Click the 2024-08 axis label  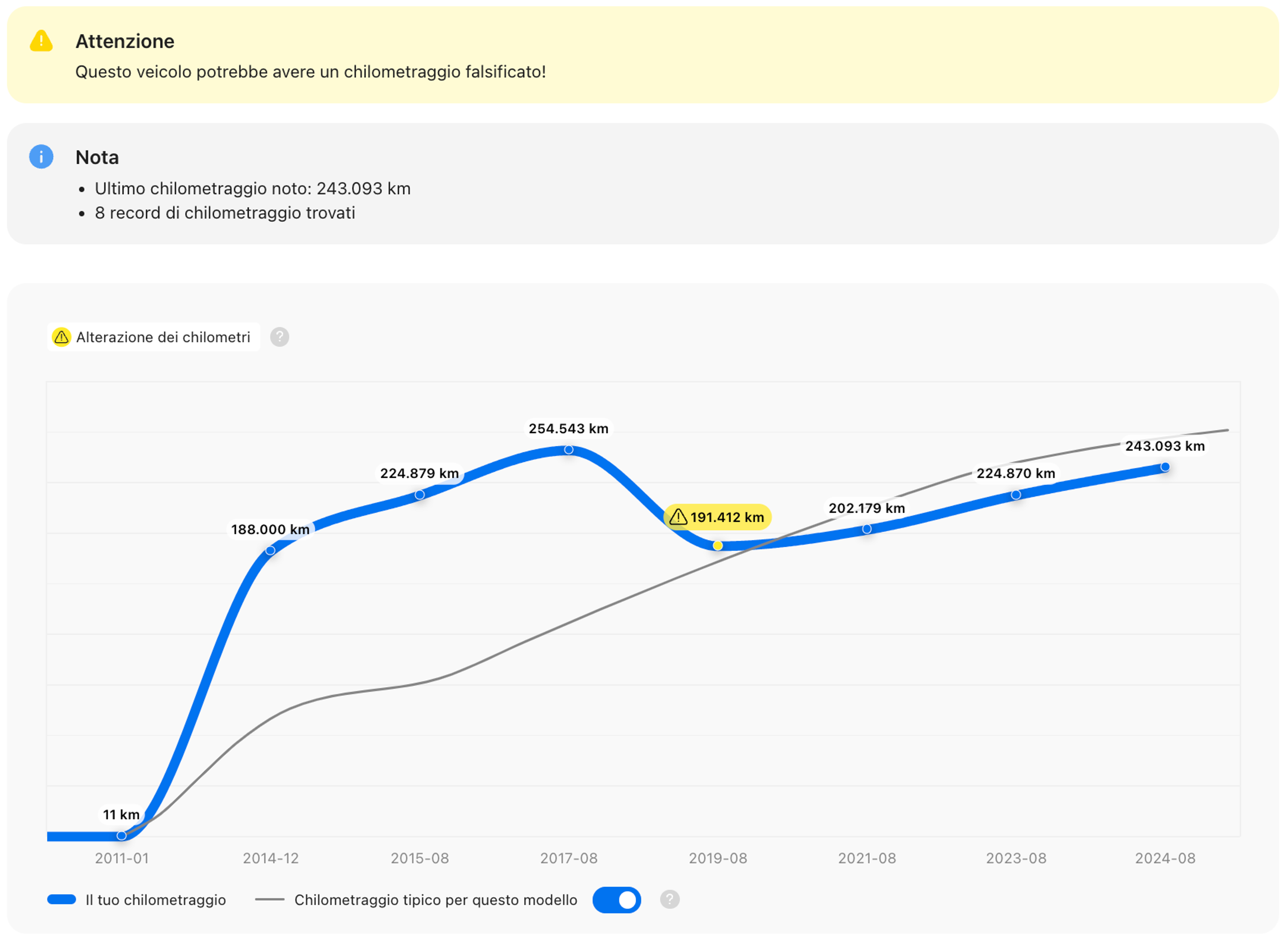click(1166, 858)
